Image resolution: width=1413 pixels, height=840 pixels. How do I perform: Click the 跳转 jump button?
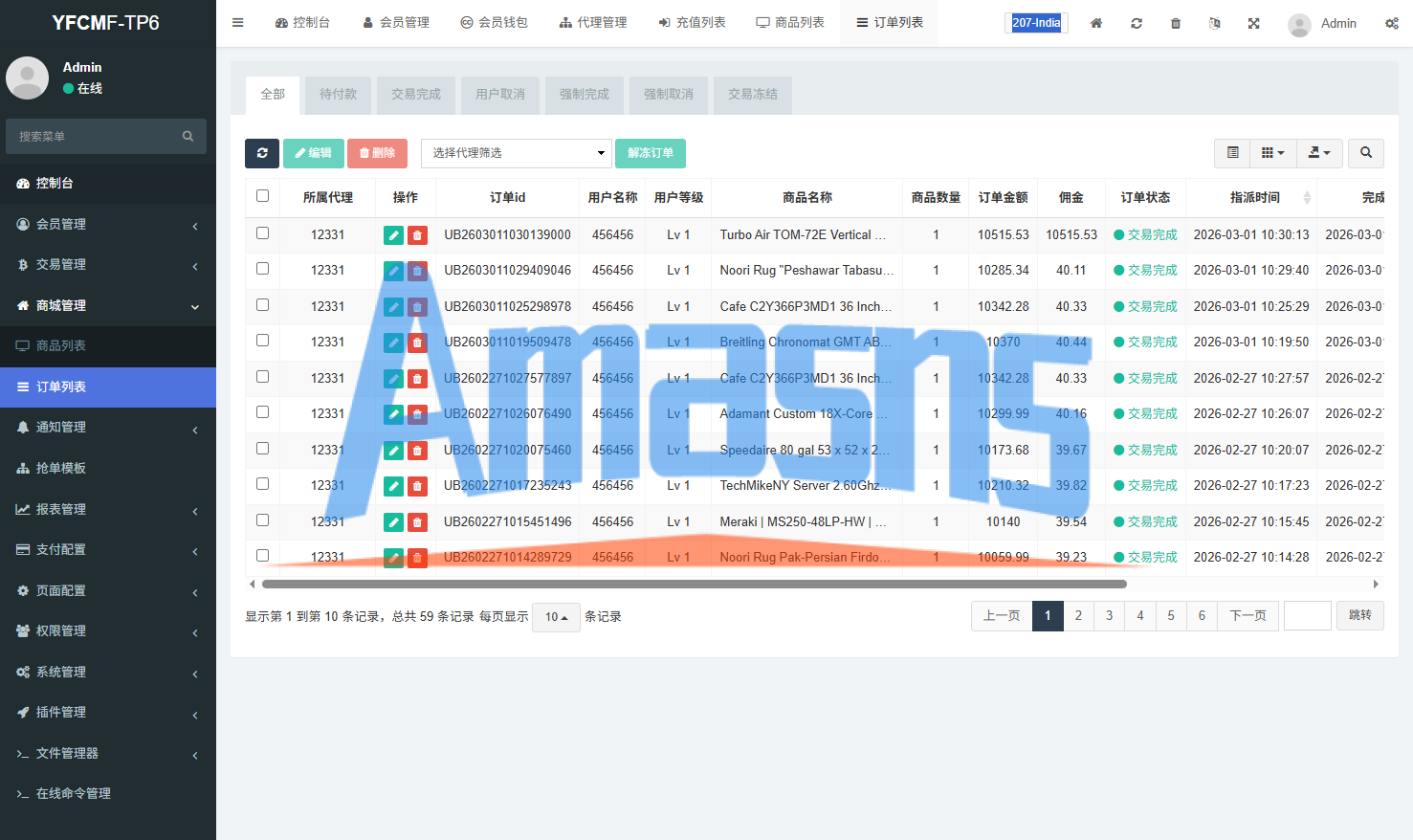pyautogui.click(x=1359, y=615)
